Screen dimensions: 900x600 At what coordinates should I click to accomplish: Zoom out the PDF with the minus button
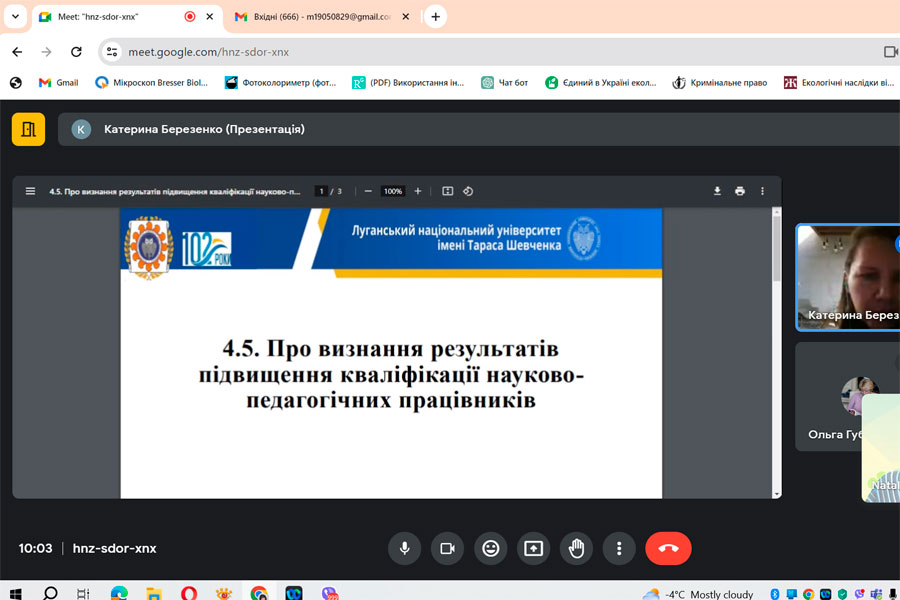coord(368,191)
